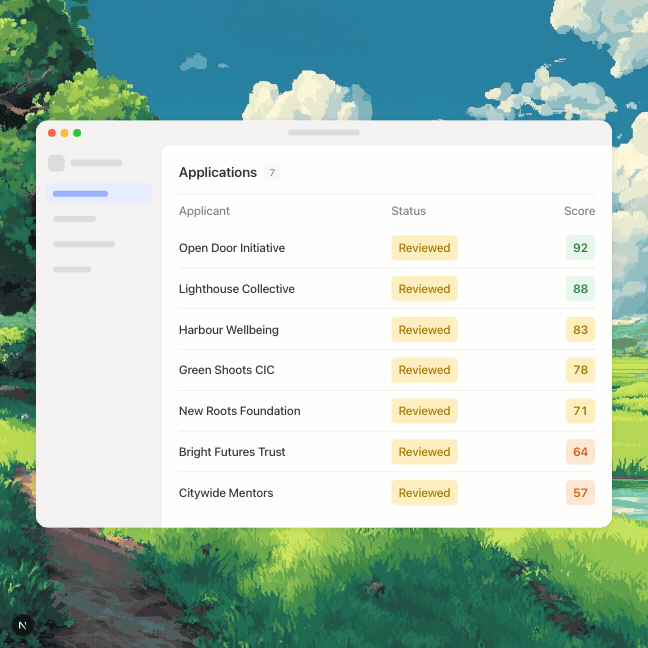Maximize the window with the green button
648x648 pixels.
click(x=77, y=133)
